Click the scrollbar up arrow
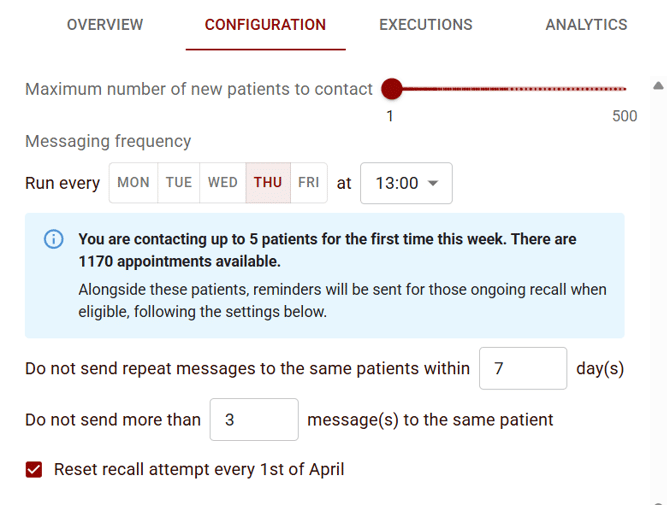670x505 pixels. pos(658,86)
